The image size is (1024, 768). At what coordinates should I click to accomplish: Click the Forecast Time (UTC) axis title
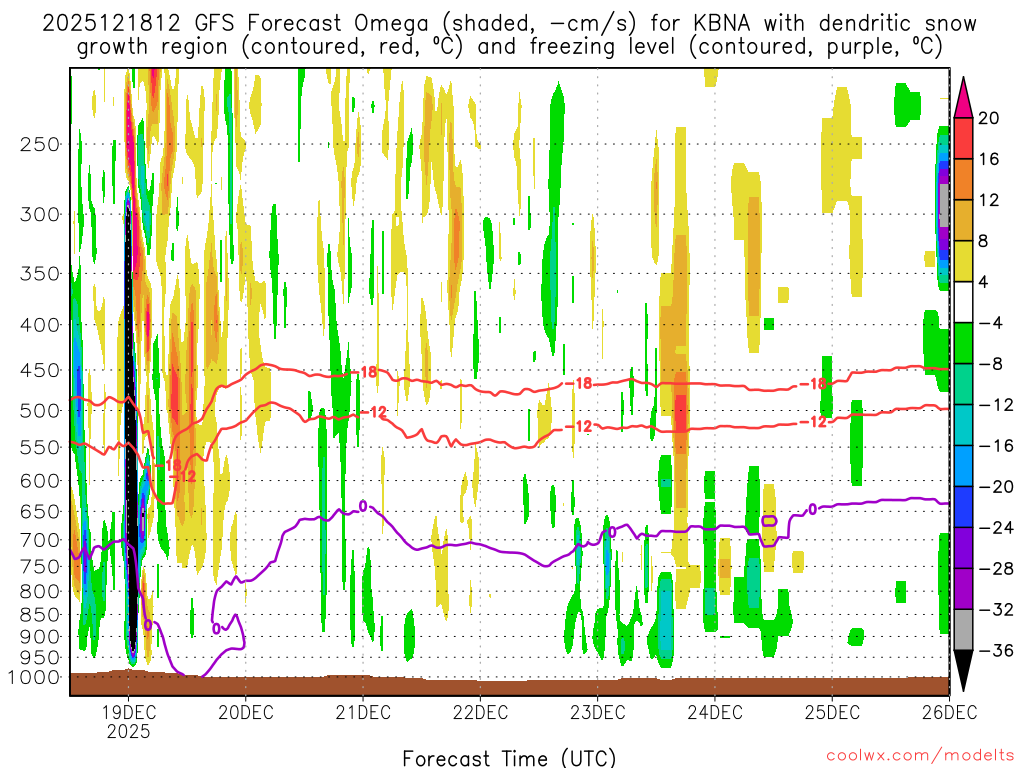tap(509, 758)
